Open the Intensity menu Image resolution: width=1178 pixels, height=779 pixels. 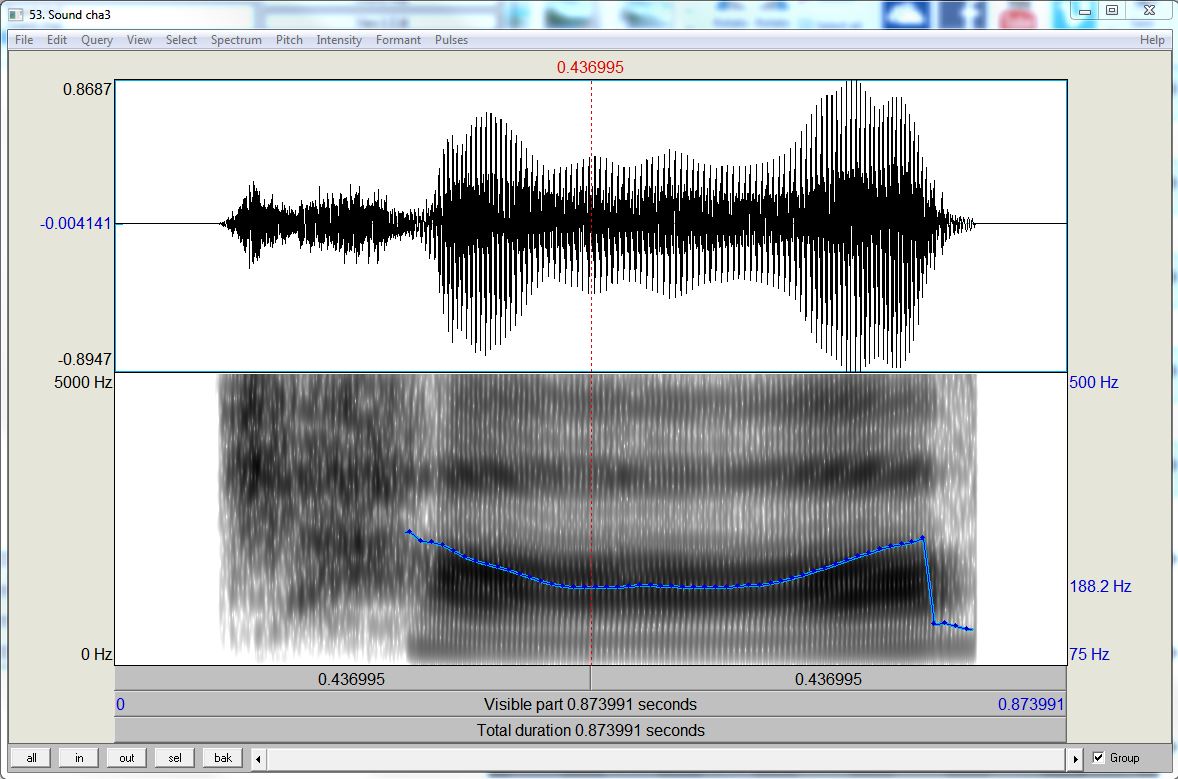tap(339, 40)
